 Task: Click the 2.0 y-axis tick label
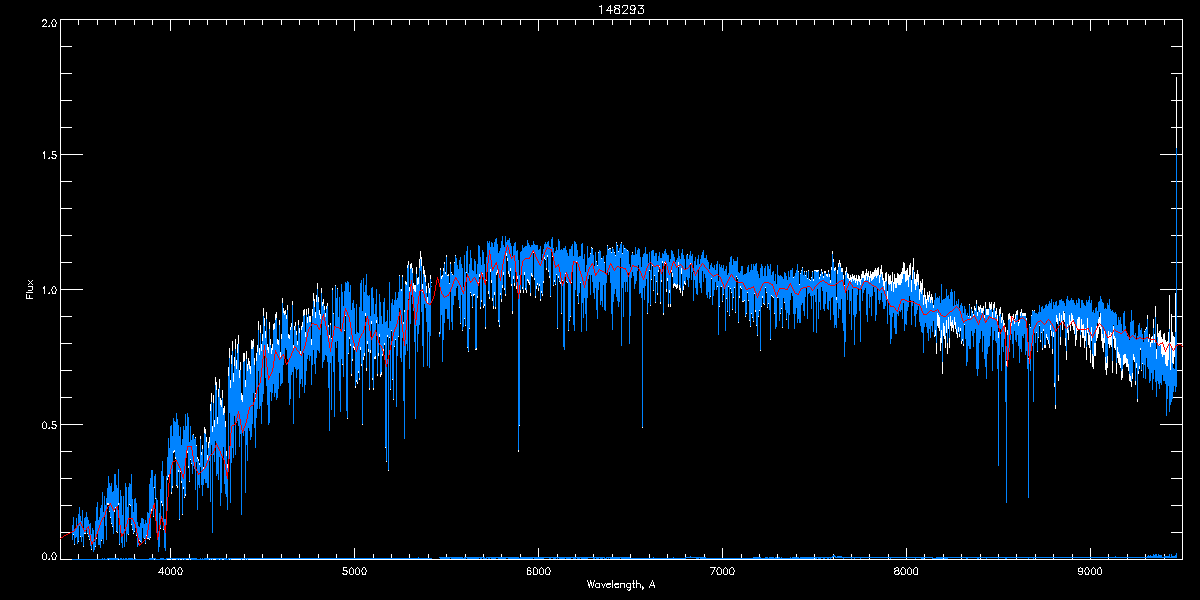(x=47, y=22)
